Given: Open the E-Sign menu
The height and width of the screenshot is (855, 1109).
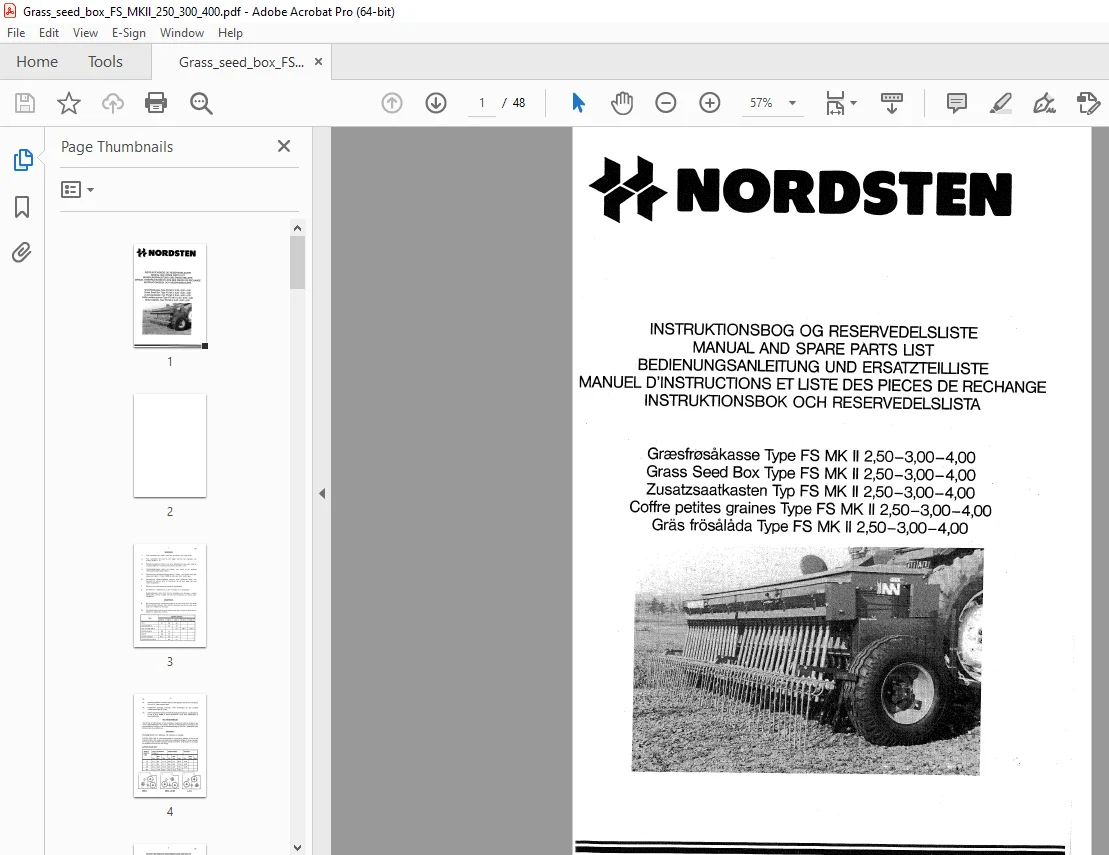Looking at the screenshot, I should pyautogui.click(x=129, y=33).
